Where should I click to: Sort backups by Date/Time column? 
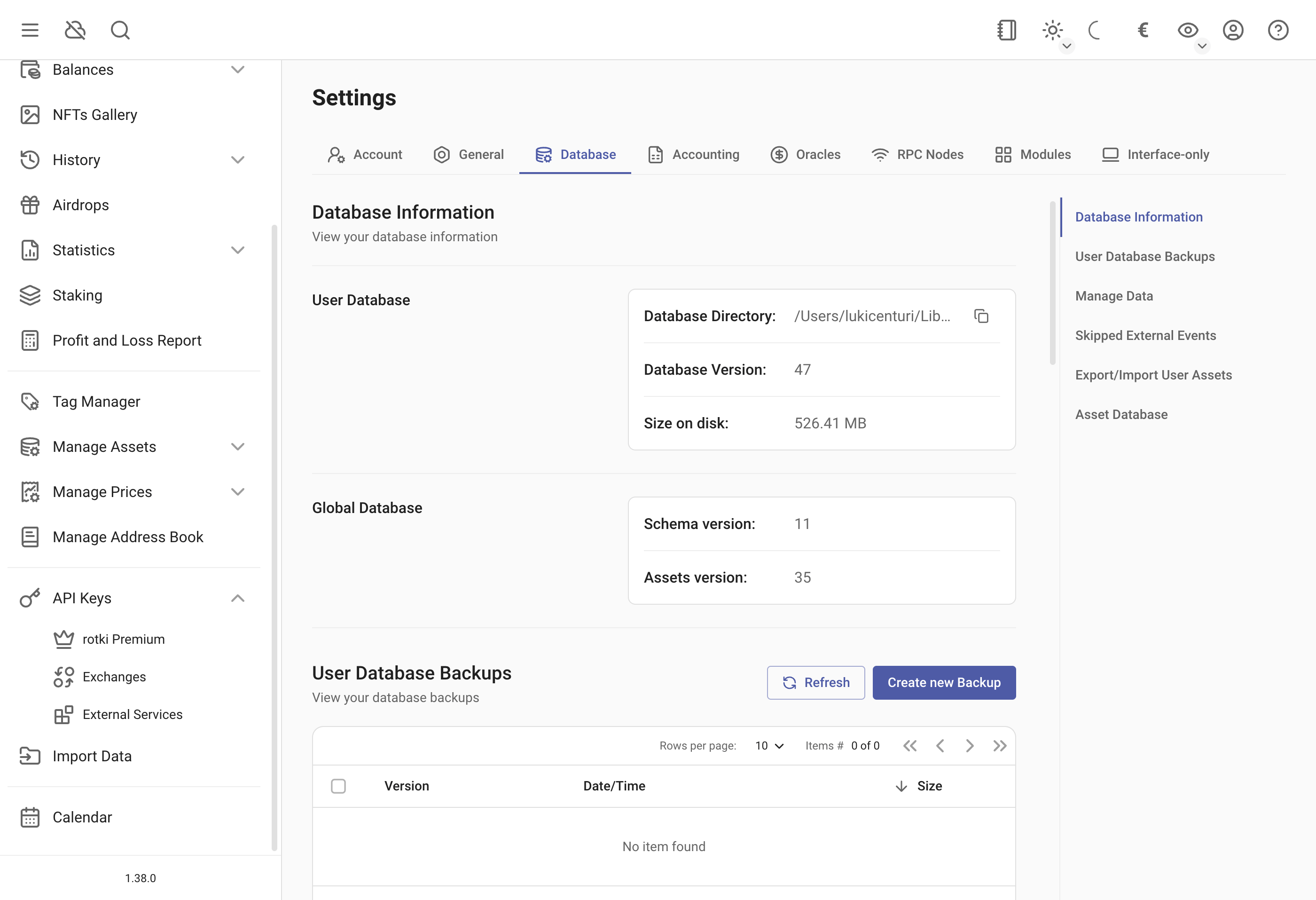(614, 786)
